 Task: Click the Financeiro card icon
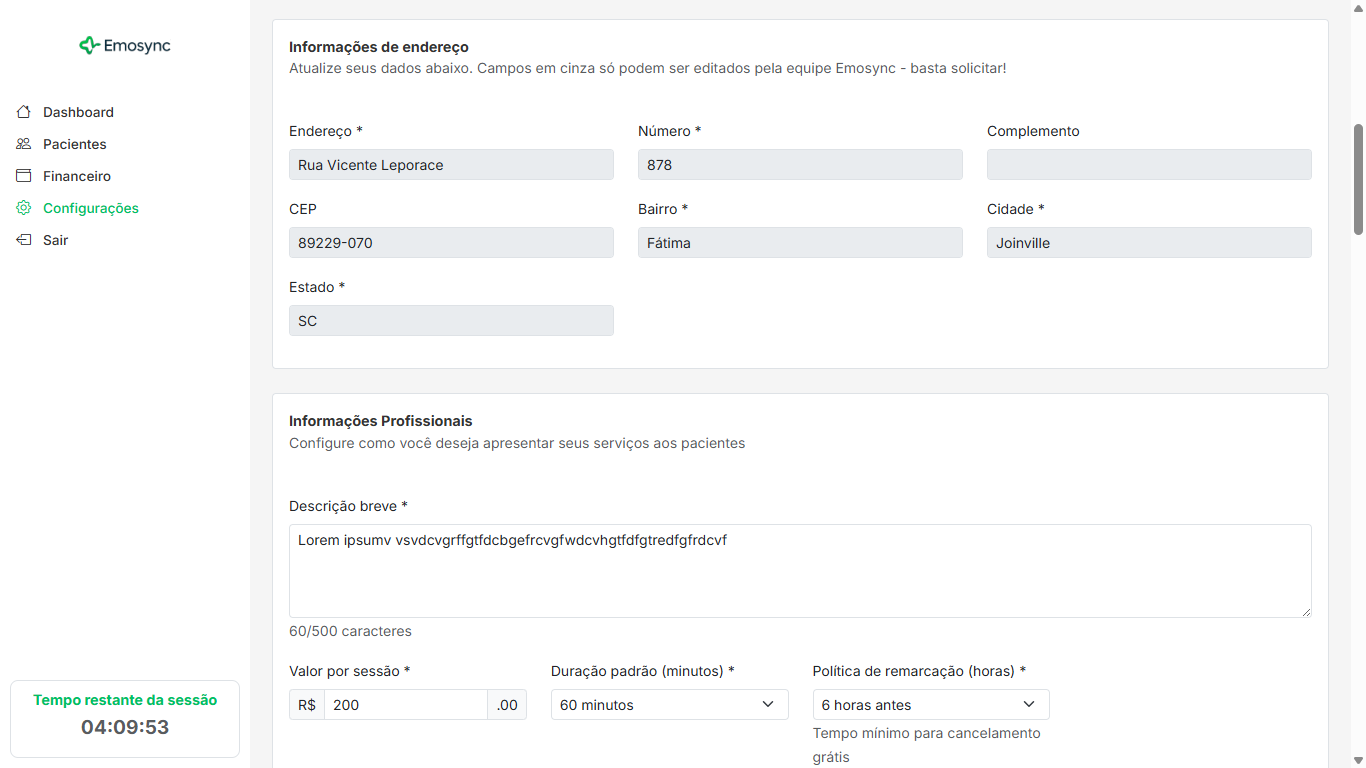24,176
